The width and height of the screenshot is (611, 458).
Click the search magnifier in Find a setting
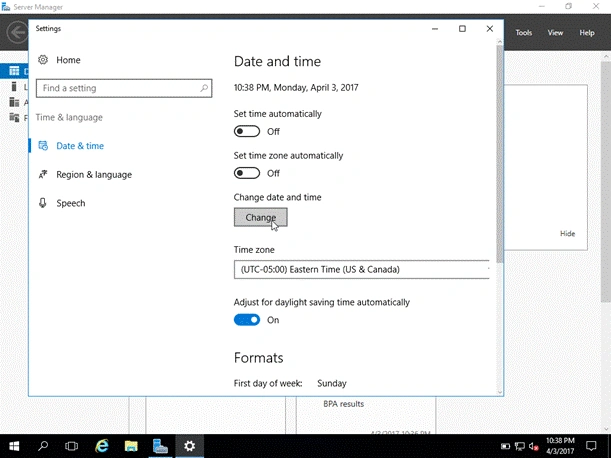point(204,88)
